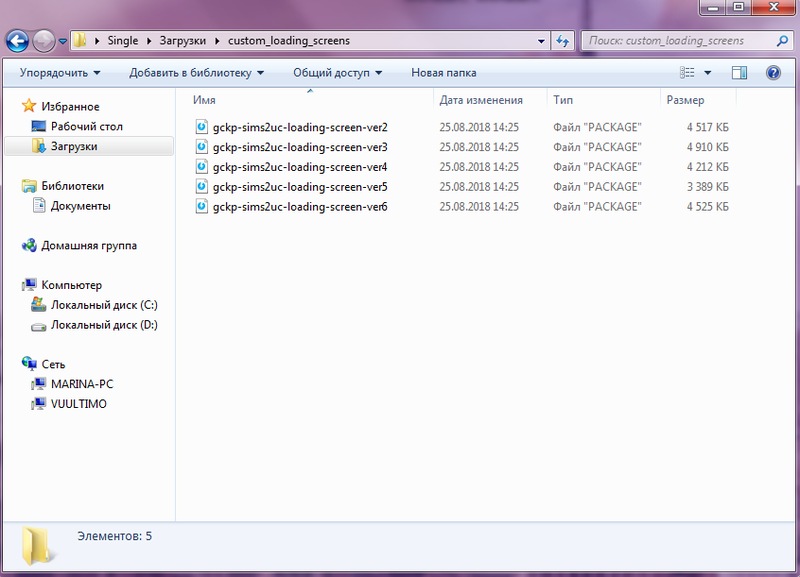The width and height of the screenshot is (800, 577).
Task: Sort files by Размер column header
Action: click(685, 100)
